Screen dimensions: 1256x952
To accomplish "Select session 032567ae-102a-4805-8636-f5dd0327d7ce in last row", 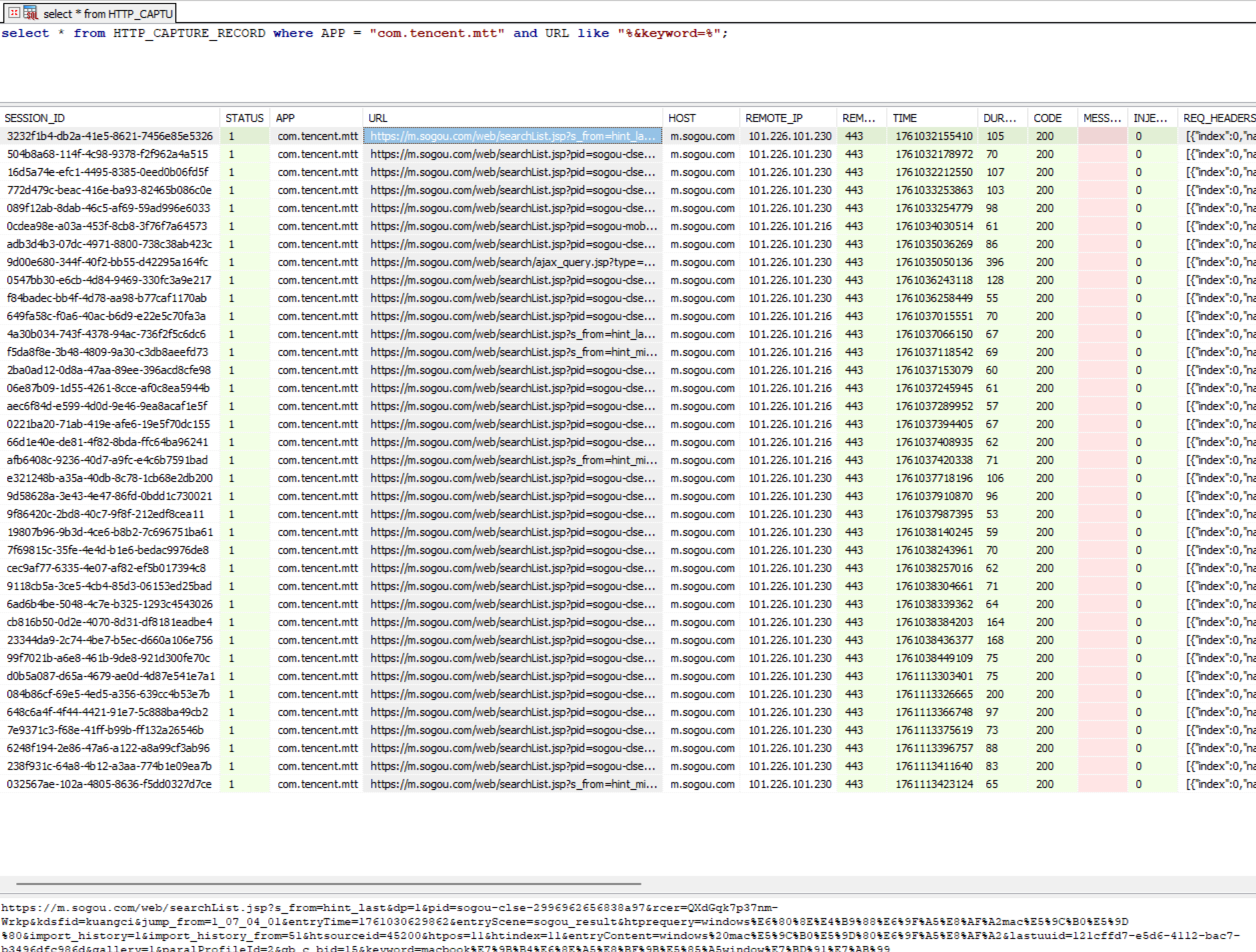I will click(x=109, y=784).
